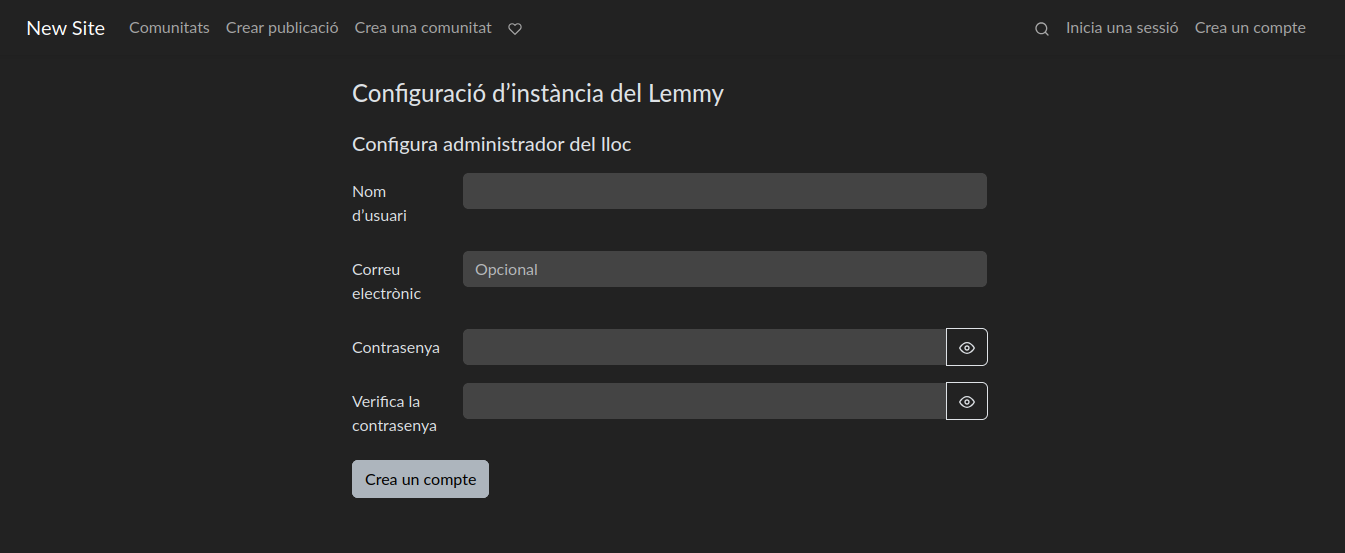Viewport: 1345px width, 553px height.
Task: Click the Inicia una sessió link
Action: [x=1122, y=28]
